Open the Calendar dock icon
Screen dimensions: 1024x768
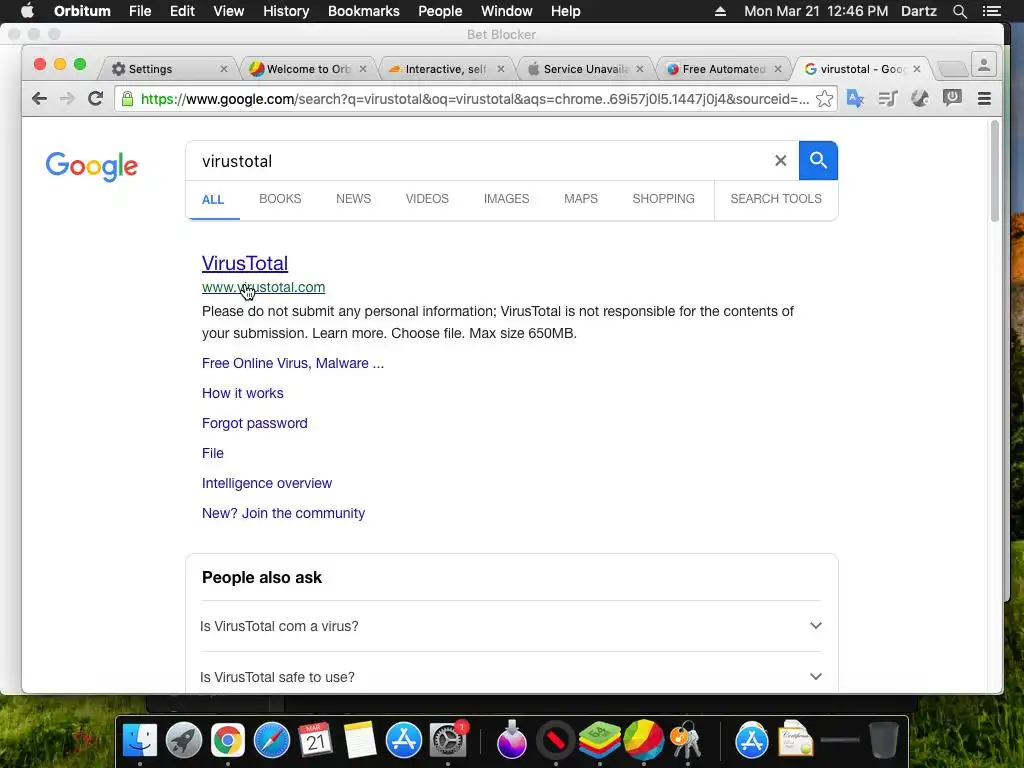click(315, 741)
